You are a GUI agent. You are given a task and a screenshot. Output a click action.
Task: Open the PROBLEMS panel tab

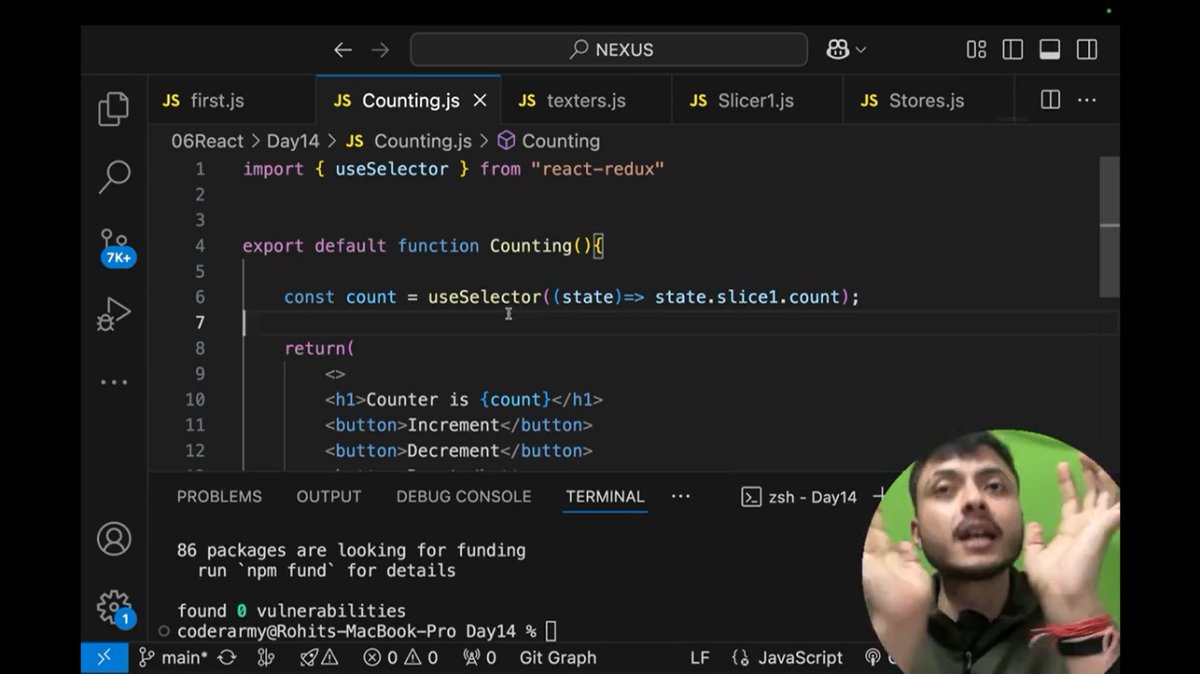point(219,496)
